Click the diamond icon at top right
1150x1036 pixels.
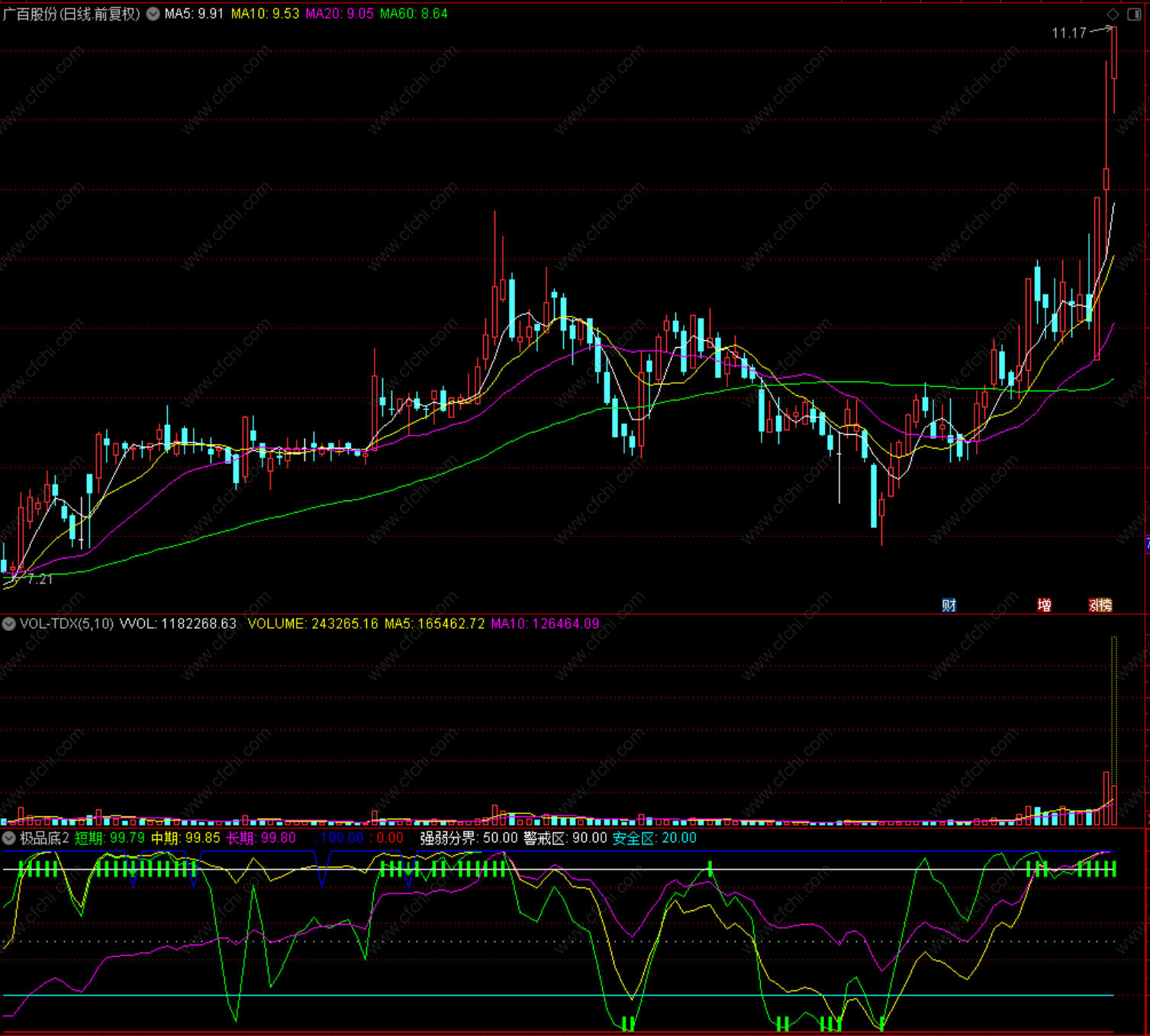(1113, 14)
